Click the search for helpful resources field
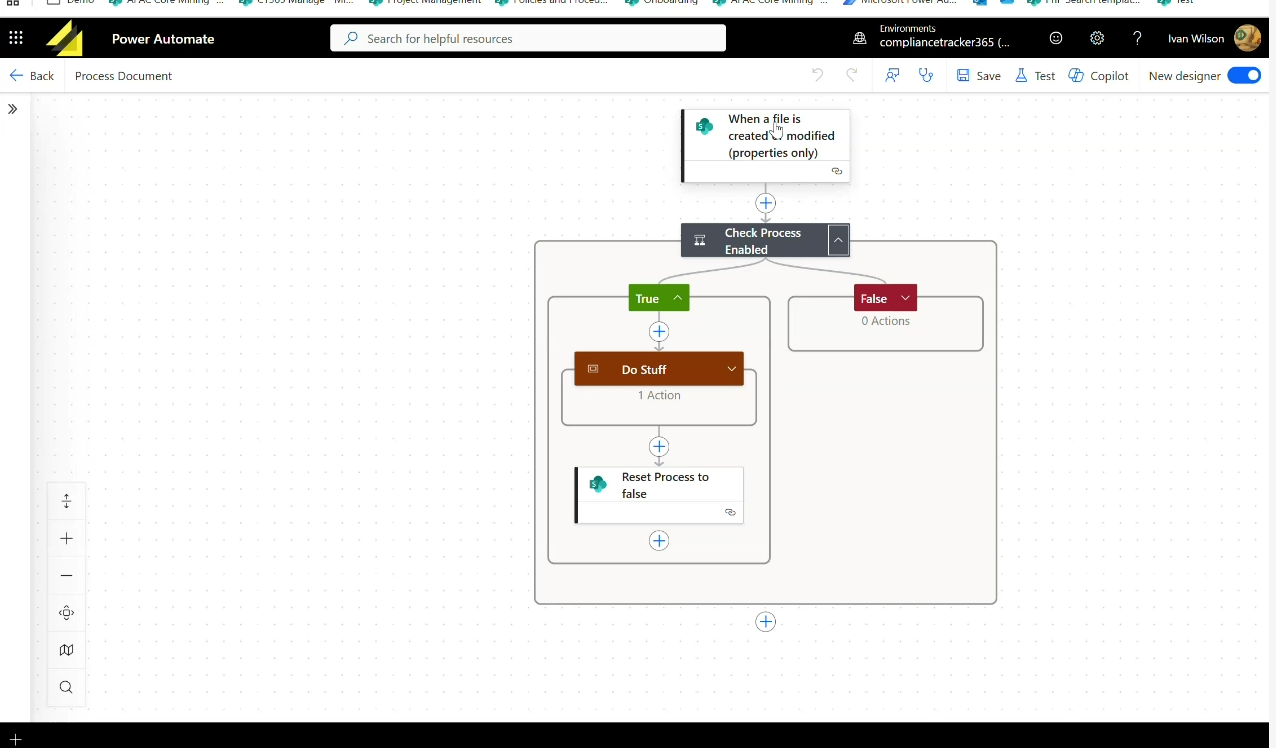The height and width of the screenshot is (748, 1276). coord(528,39)
